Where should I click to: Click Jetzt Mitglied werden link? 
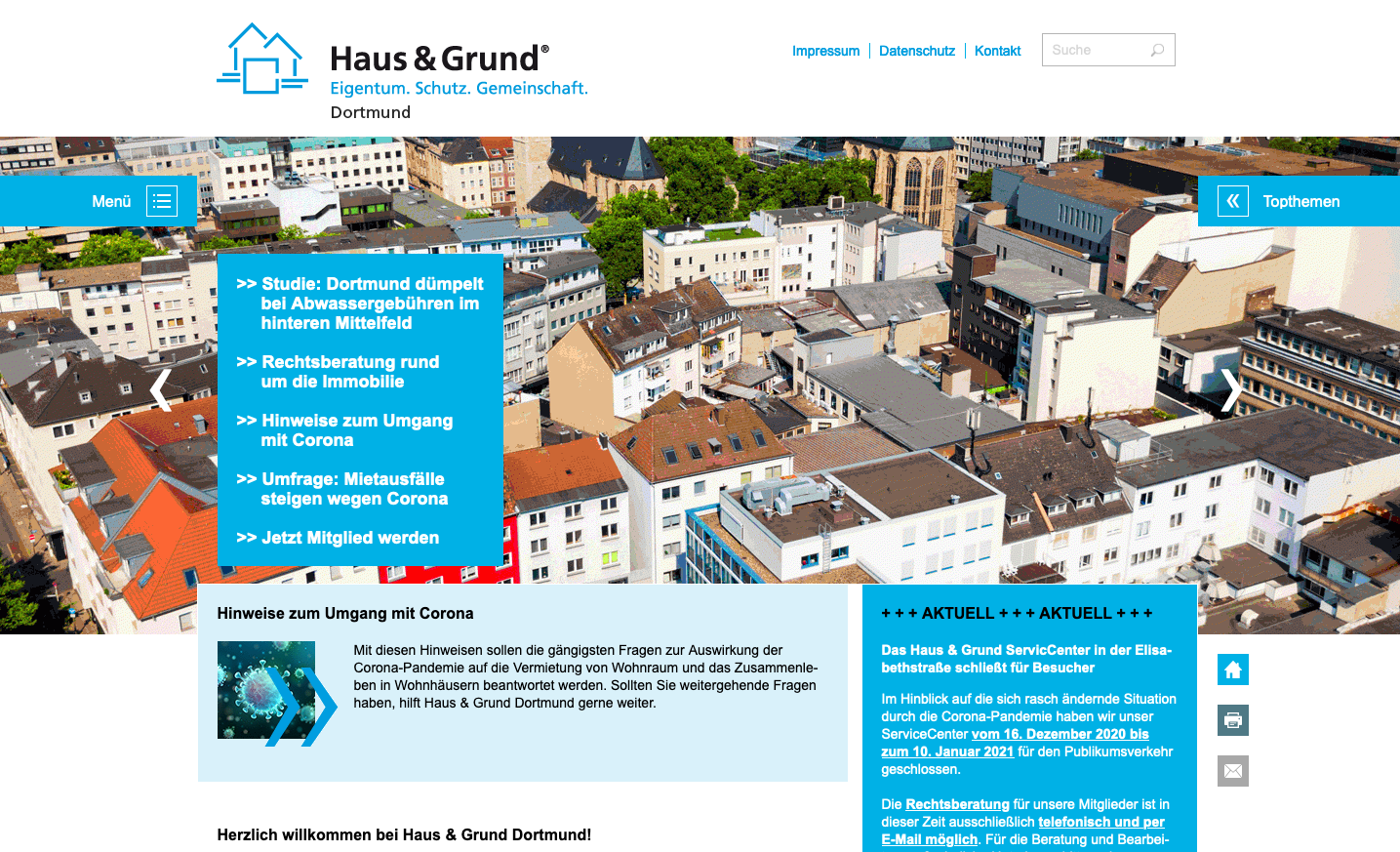[x=348, y=538]
